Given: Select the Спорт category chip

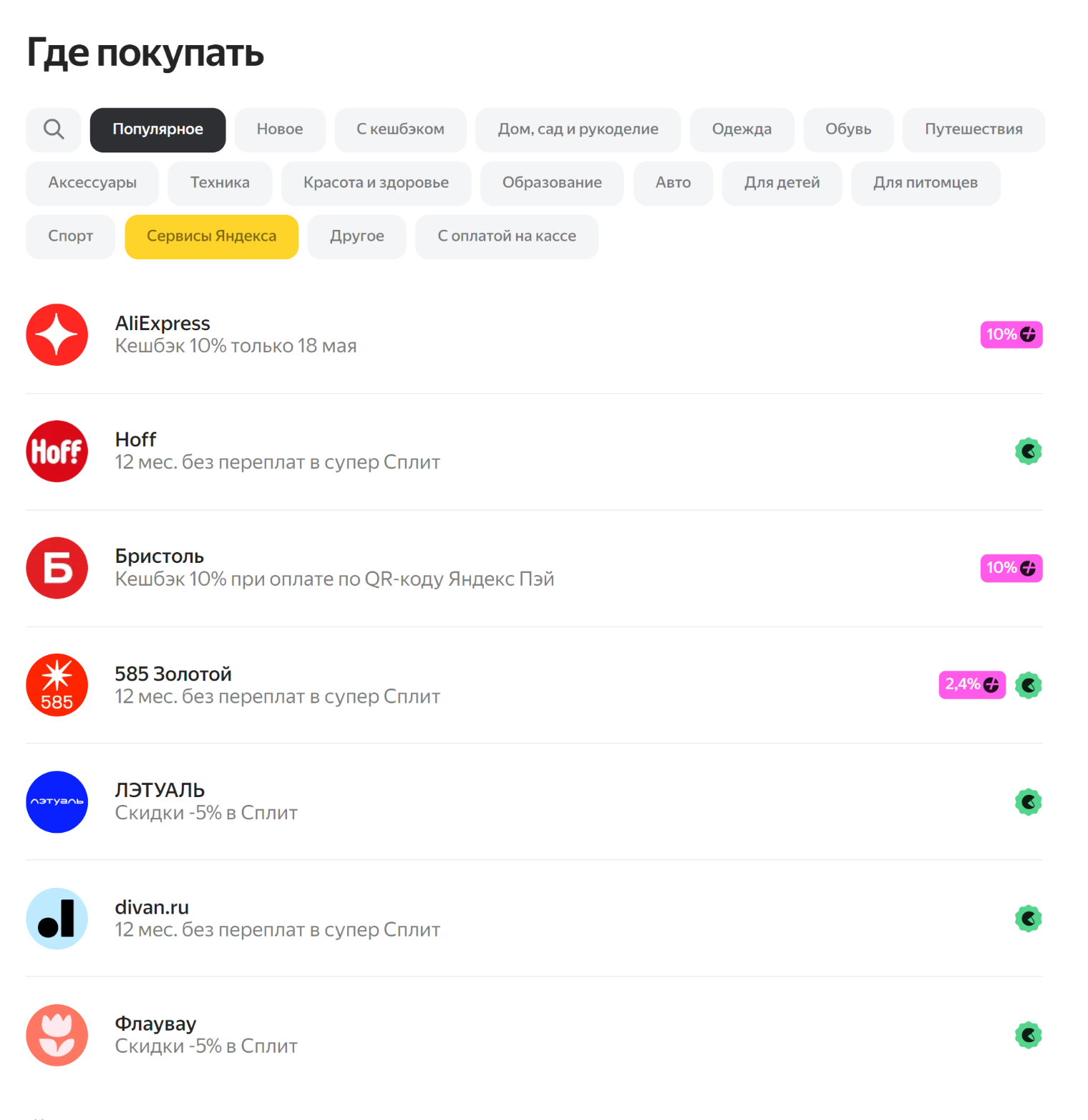Looking at the screenshot, I should coord(70,236).
